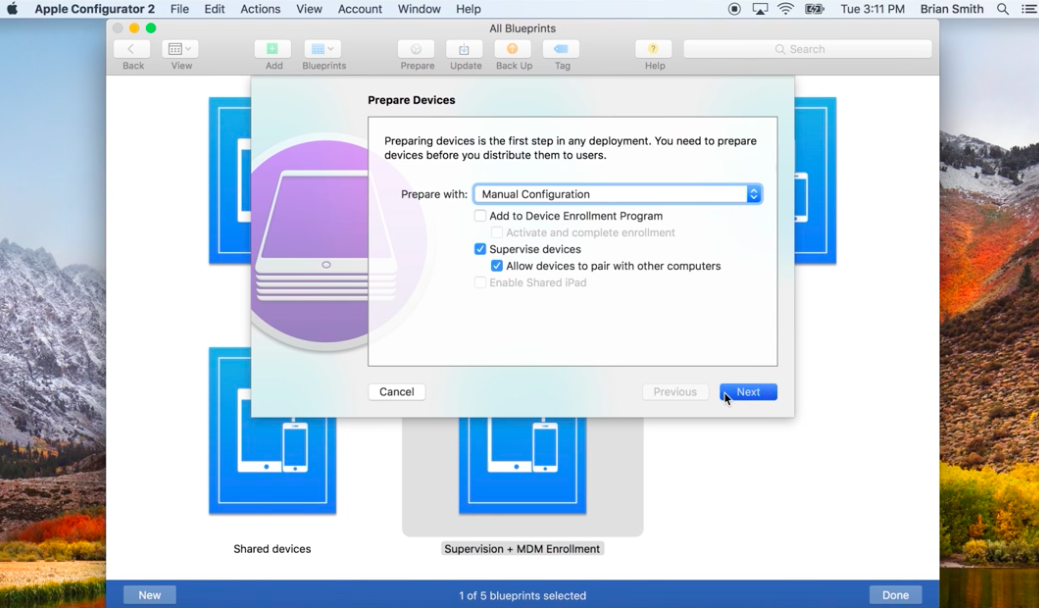Open the Help toolbar icon

click(x=653, y=49)
